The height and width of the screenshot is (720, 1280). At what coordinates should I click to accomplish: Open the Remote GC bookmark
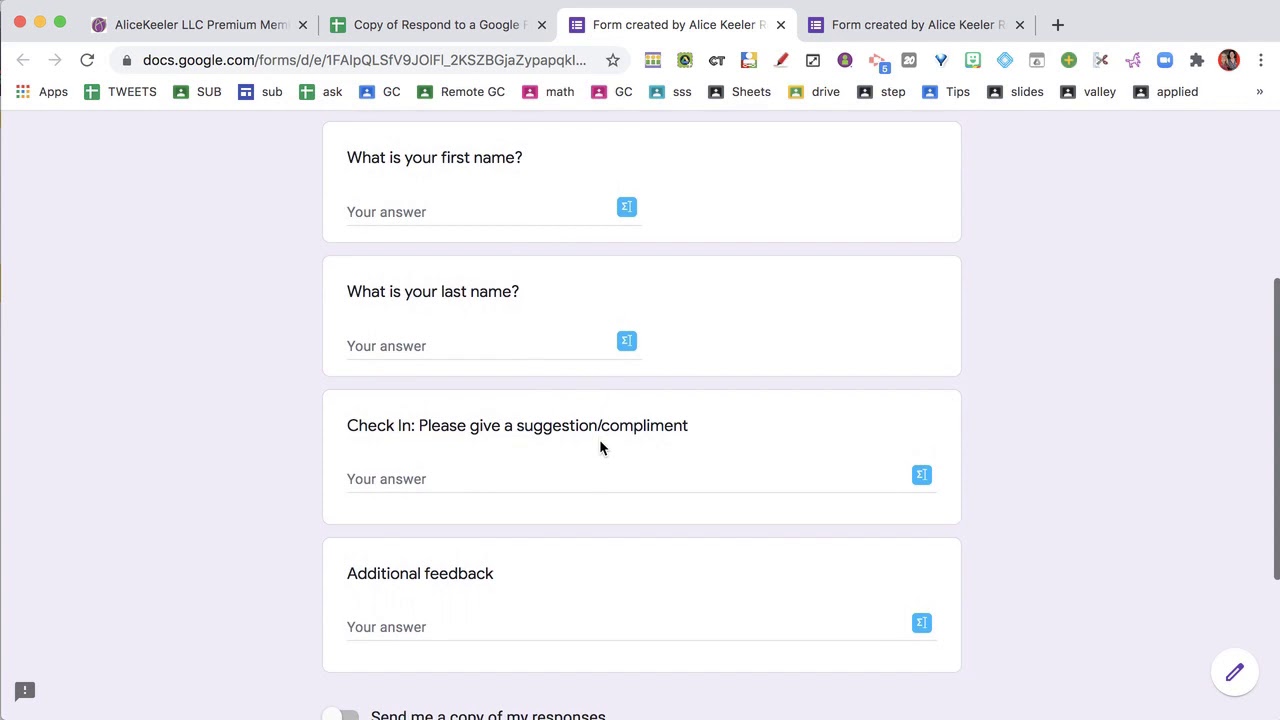pyautogui.click(x=461, y=92)
